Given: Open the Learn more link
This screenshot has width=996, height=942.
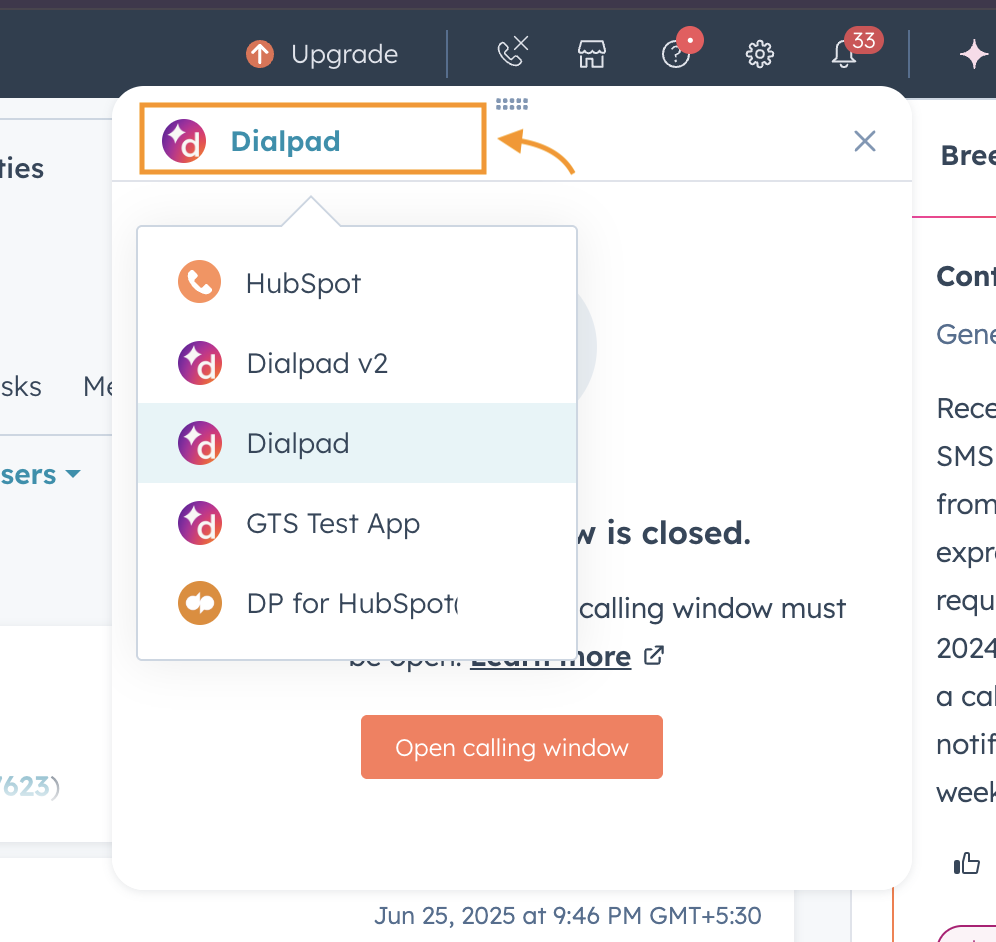Looking at the screenshot, I should click(x=550, y=657).
